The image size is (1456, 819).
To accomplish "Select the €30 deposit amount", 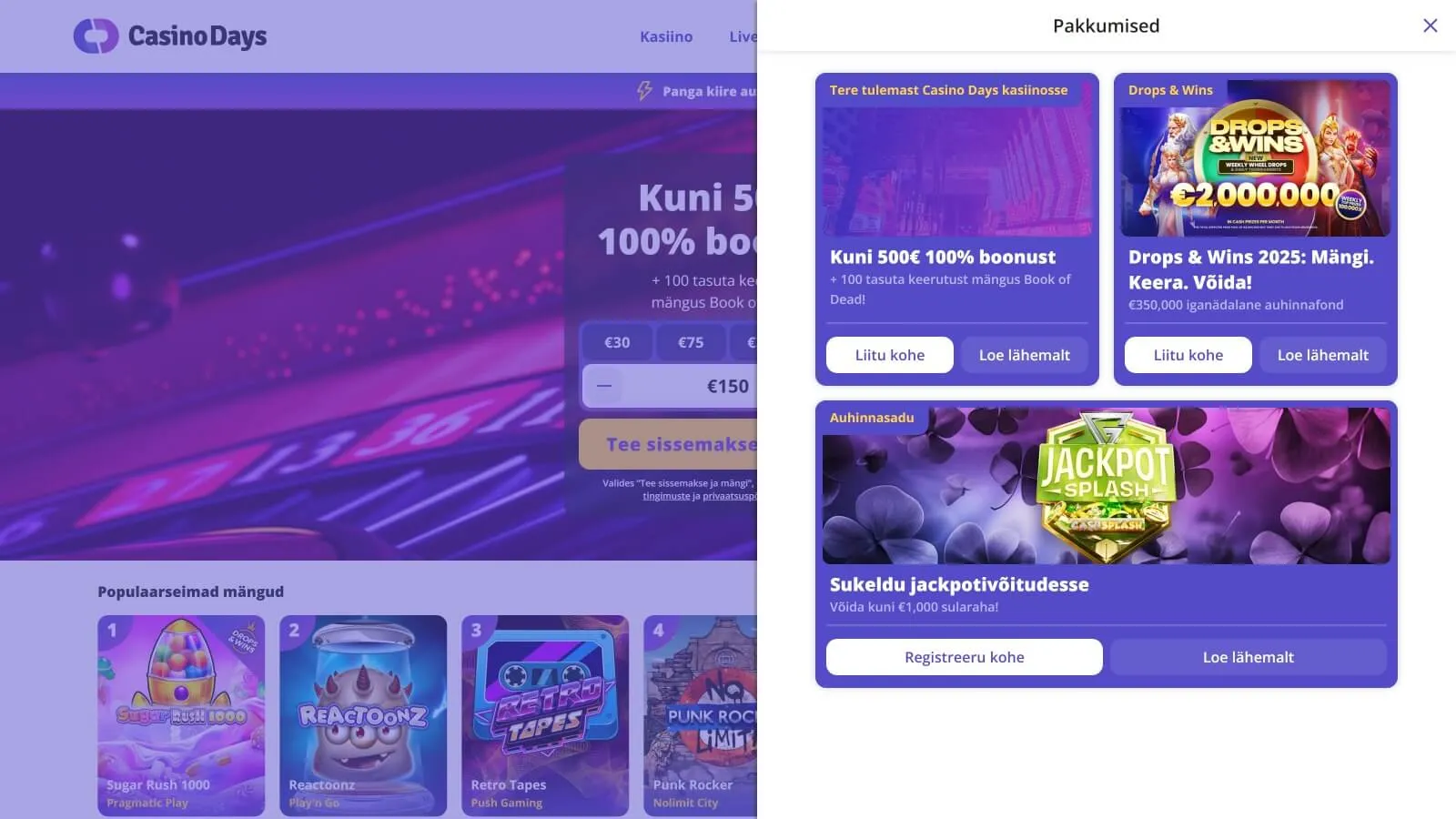I will click(x=617, y=342).
